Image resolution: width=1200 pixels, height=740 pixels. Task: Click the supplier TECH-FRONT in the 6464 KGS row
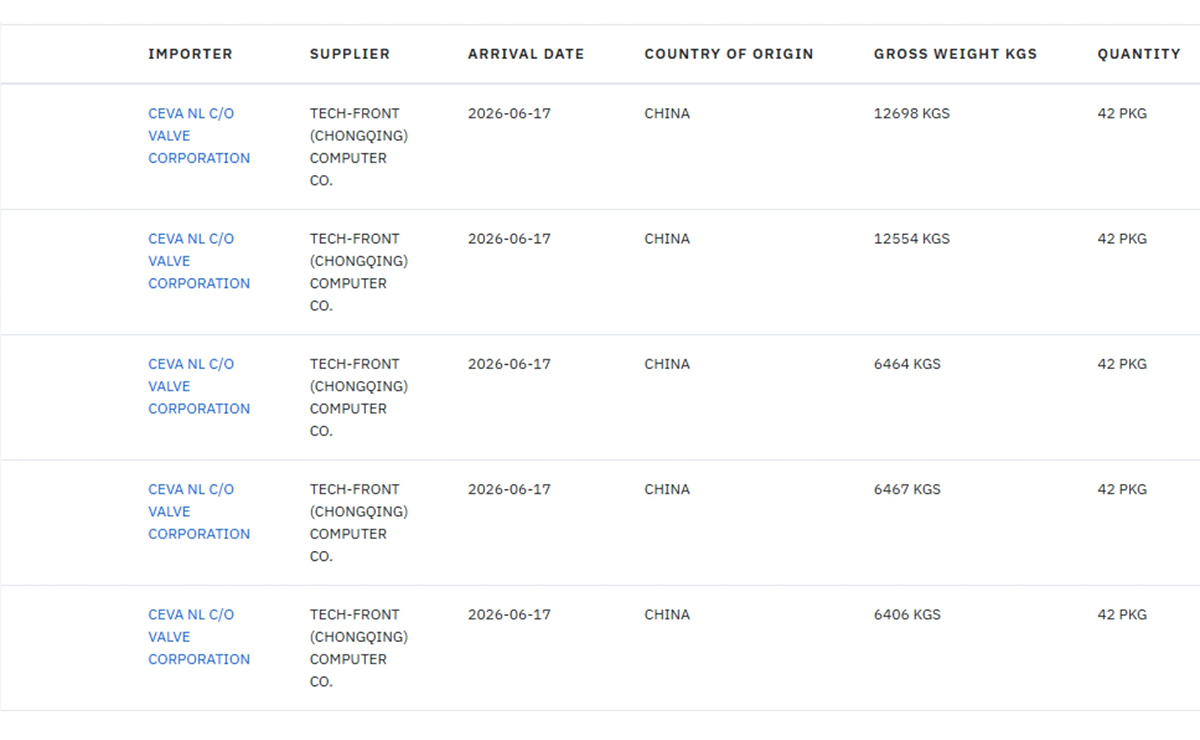[359, 397]
